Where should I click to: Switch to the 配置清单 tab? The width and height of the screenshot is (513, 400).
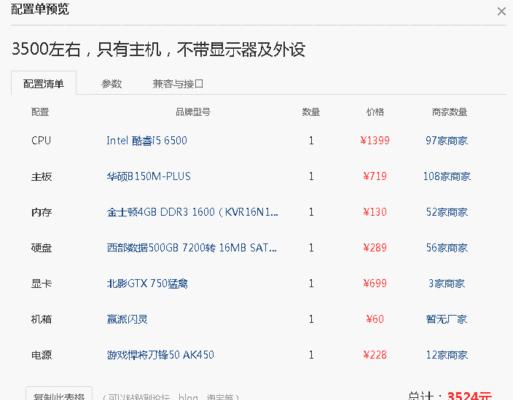[44, 83]
